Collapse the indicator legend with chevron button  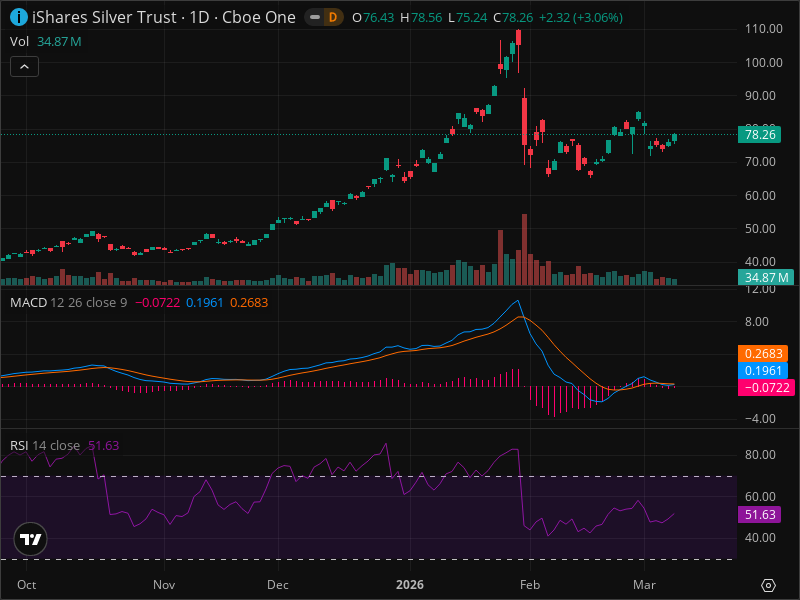point(24,67)
